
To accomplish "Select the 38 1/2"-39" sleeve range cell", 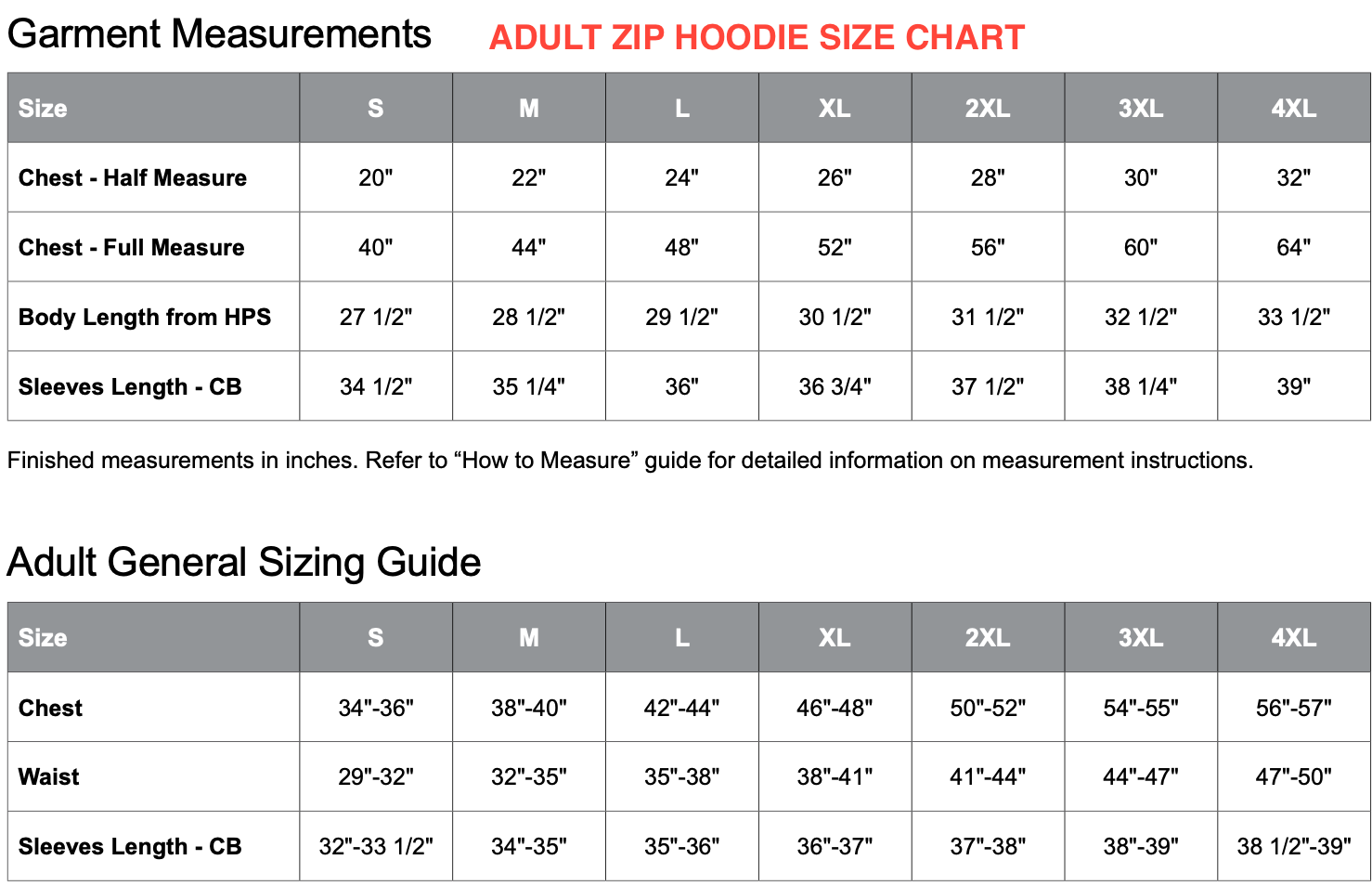I will [x=1293, y=846].
